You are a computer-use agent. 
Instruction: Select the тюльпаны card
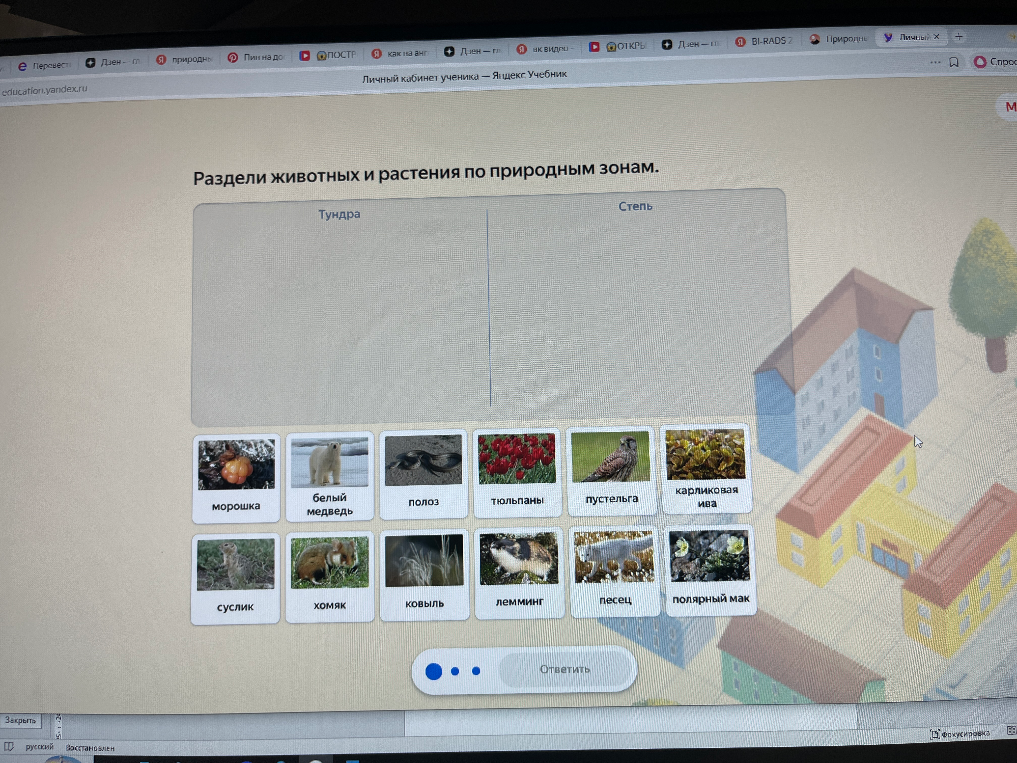[x=517, y=472]
